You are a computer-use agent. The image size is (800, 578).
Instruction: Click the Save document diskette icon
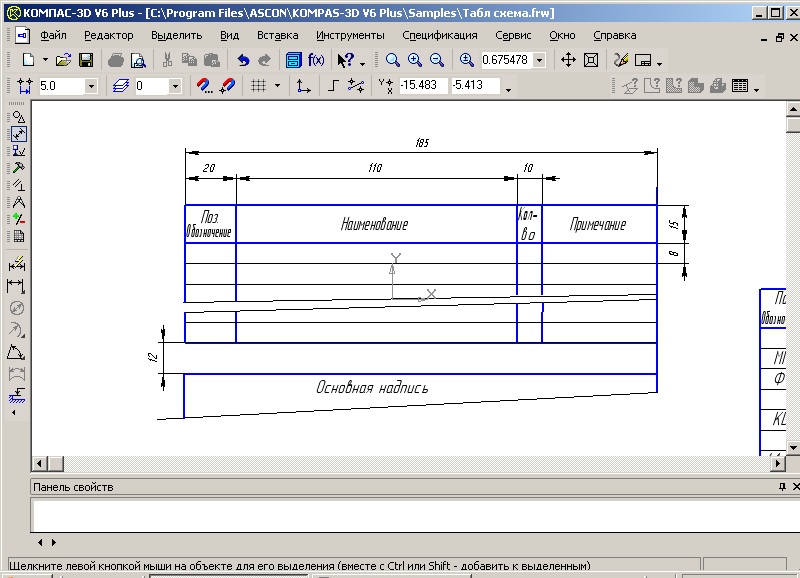(x=86, y=60)
